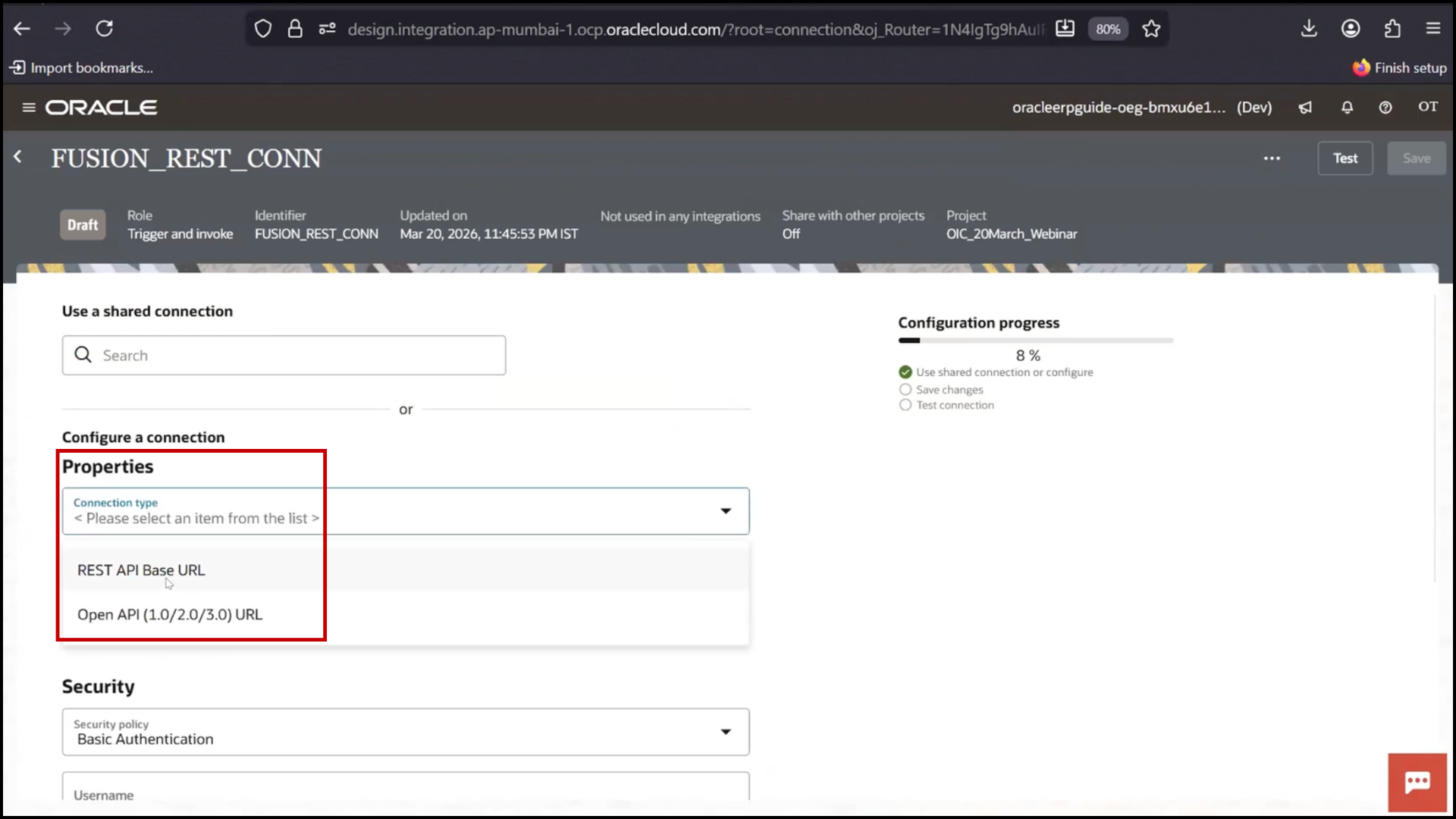Image resolution: width=1456 pixels, height=819 pixels.
Task: Click Share with other projects Off value
Action: pos(791,234)
